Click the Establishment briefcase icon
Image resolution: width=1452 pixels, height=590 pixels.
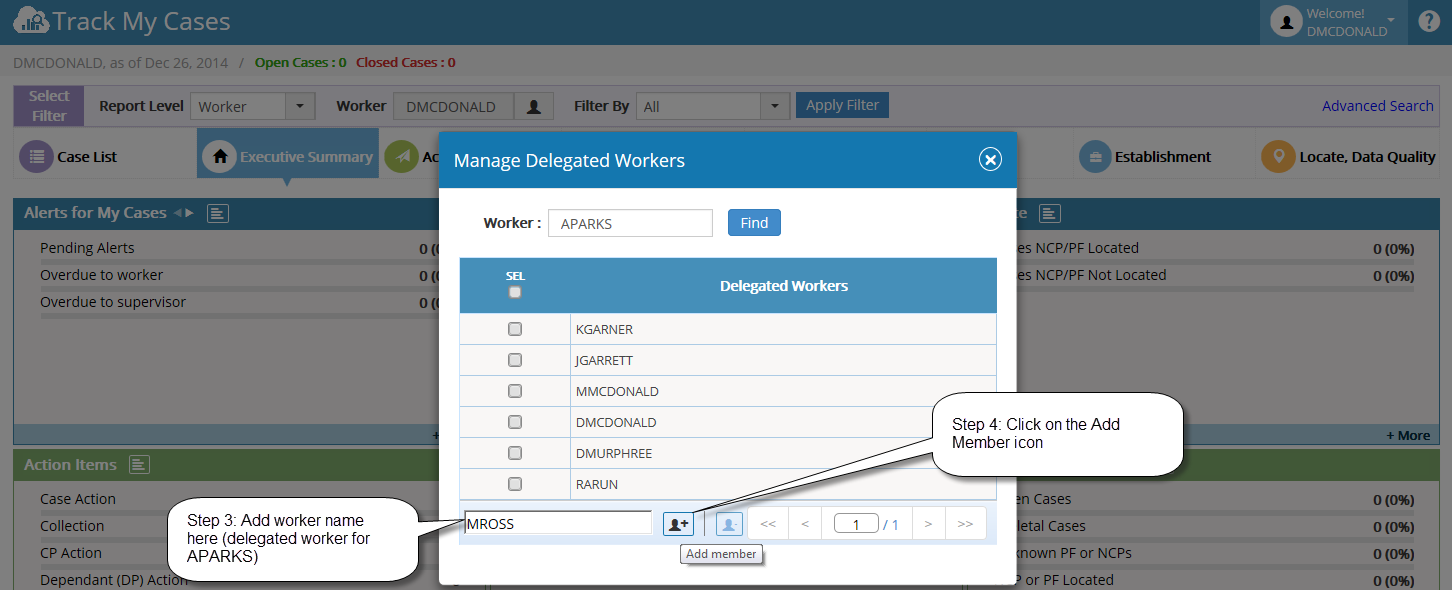click(x=1095, y=156)
